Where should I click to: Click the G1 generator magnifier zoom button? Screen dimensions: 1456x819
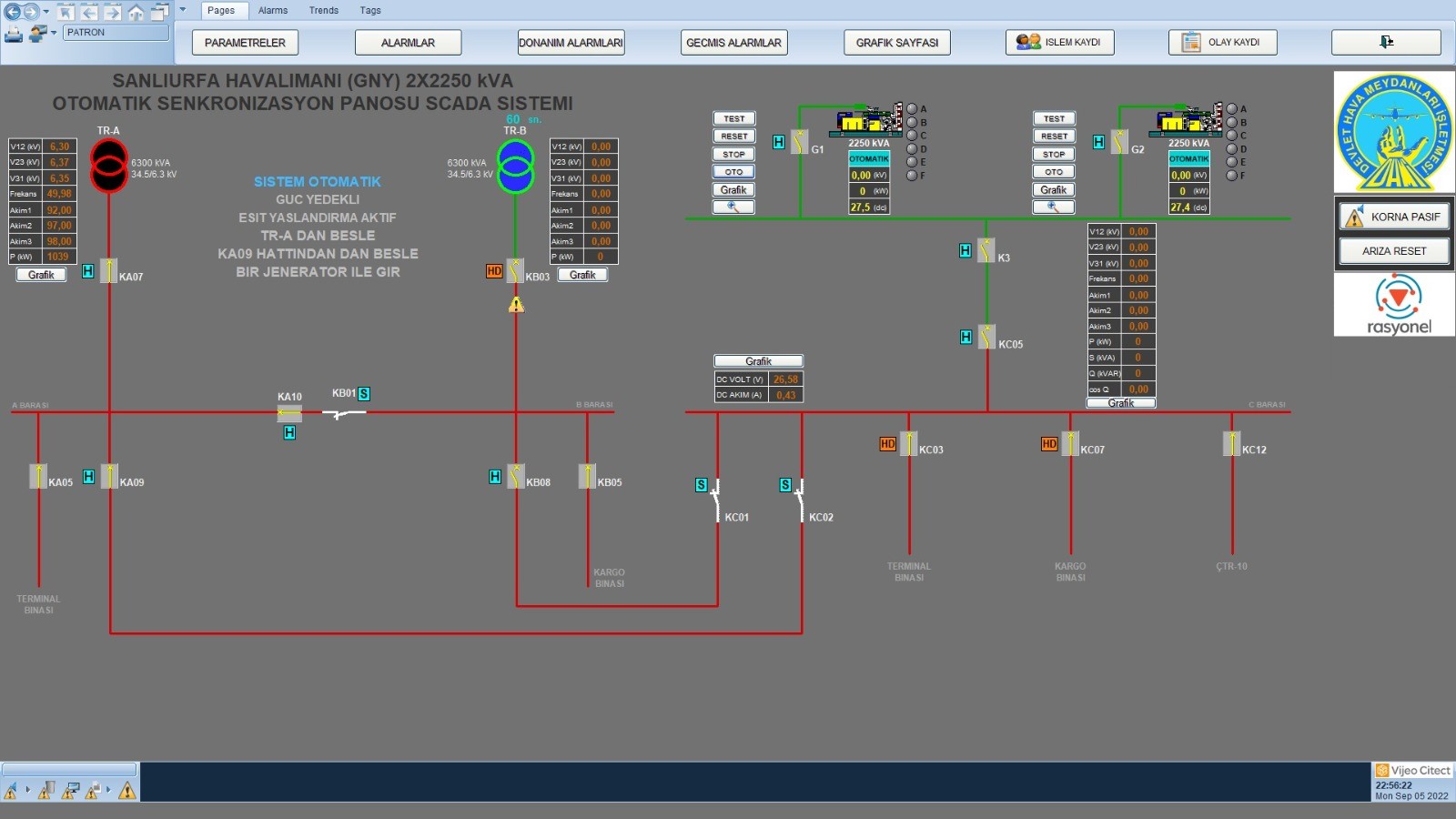pos(733,207)
